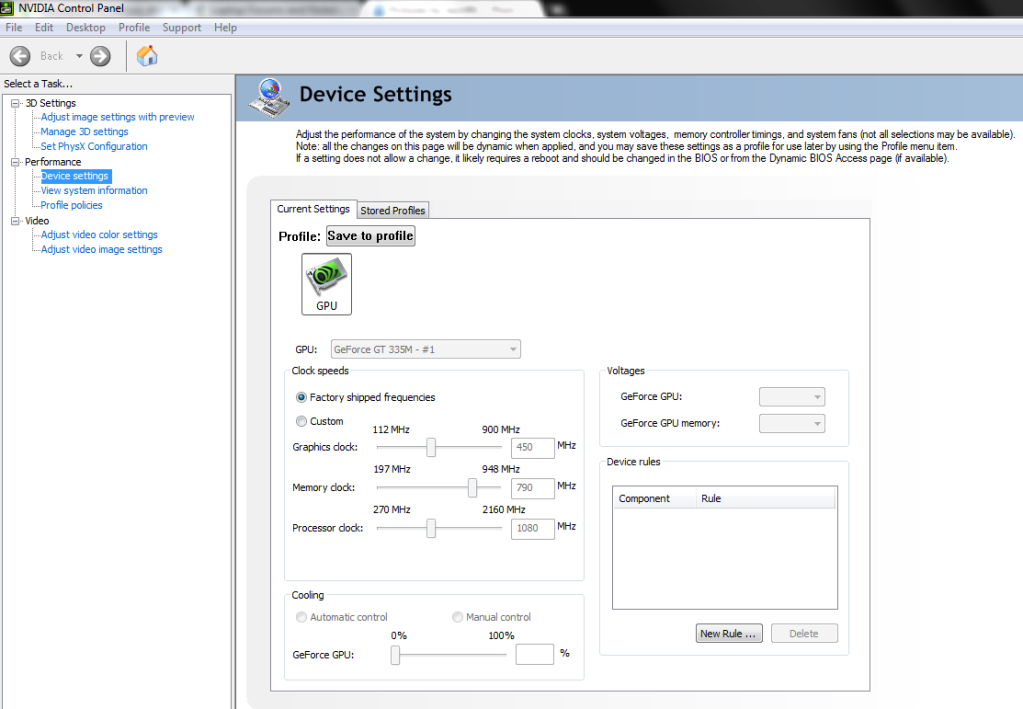Image resolution: width=1023 pixels, height=709 pixels.
Task: Click the Graphics clock MHz field
Action: [532, 447]
